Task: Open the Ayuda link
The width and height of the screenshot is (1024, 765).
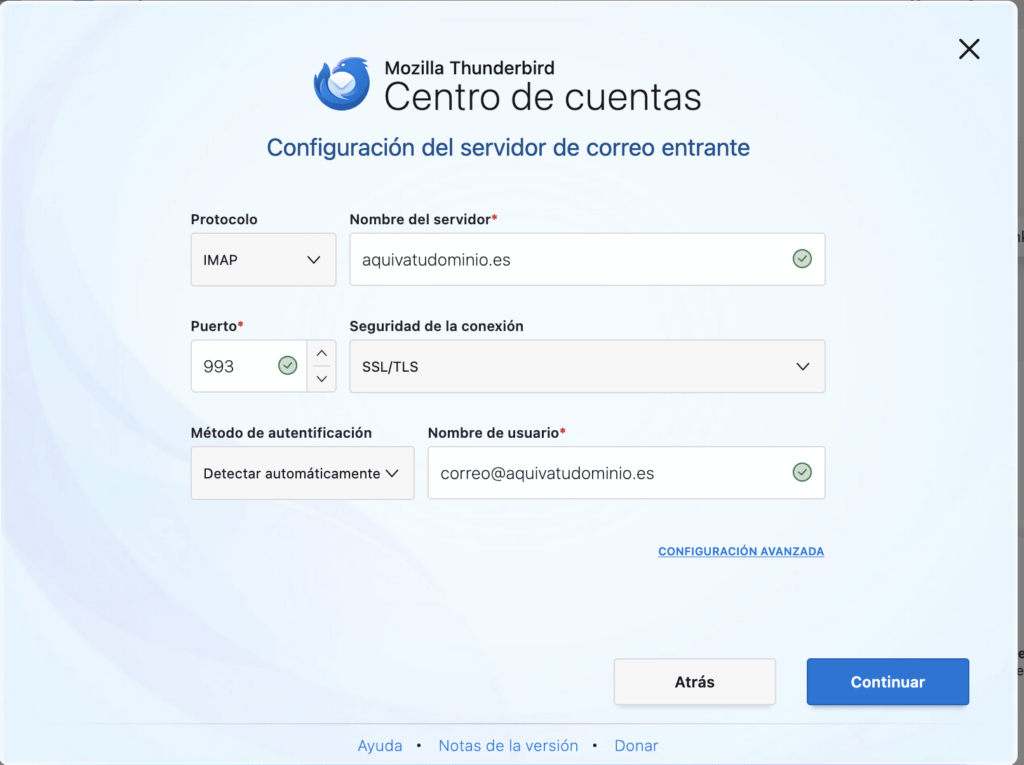Action: tap(380, 745)
